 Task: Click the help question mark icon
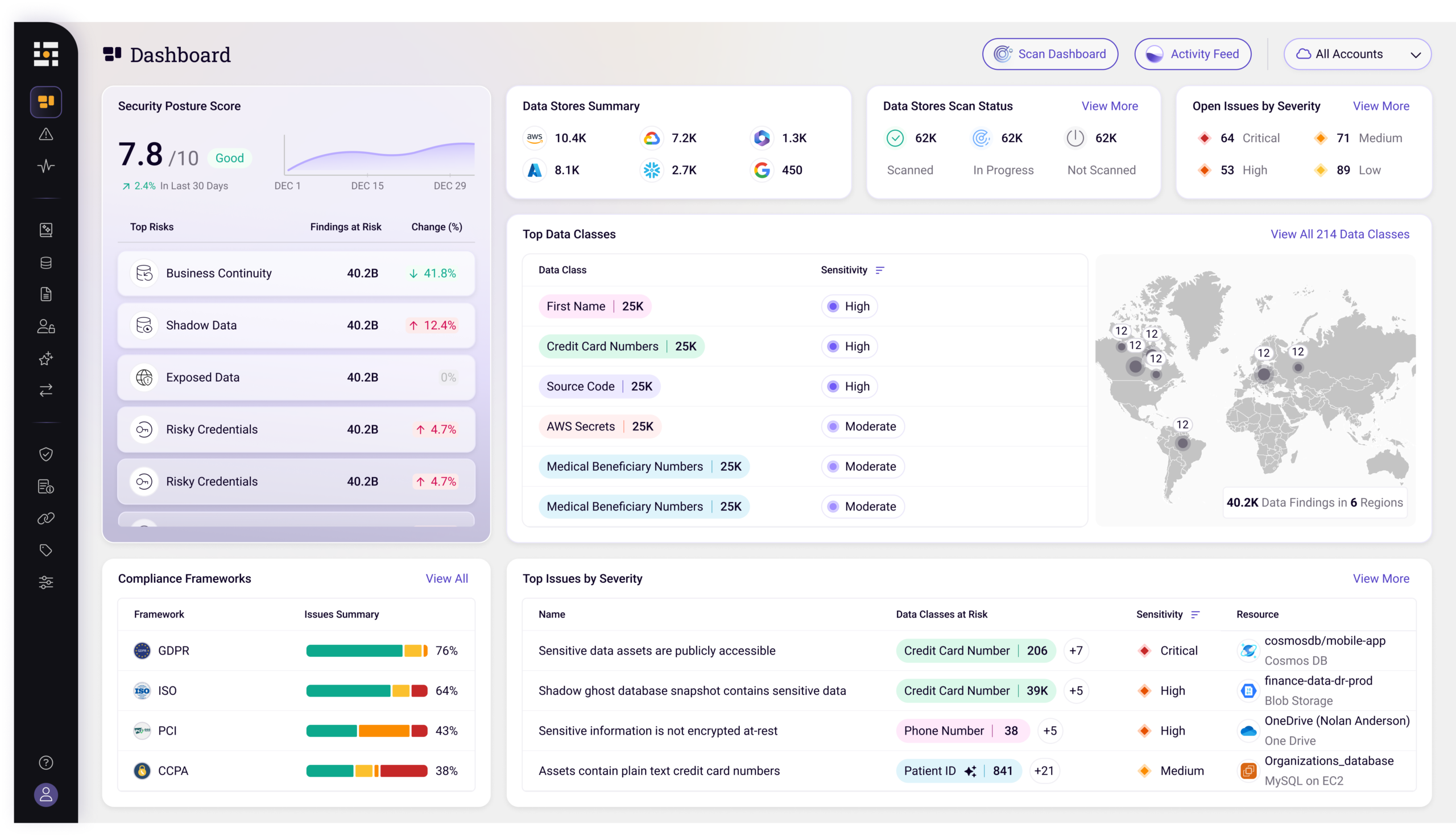[46, 763]
